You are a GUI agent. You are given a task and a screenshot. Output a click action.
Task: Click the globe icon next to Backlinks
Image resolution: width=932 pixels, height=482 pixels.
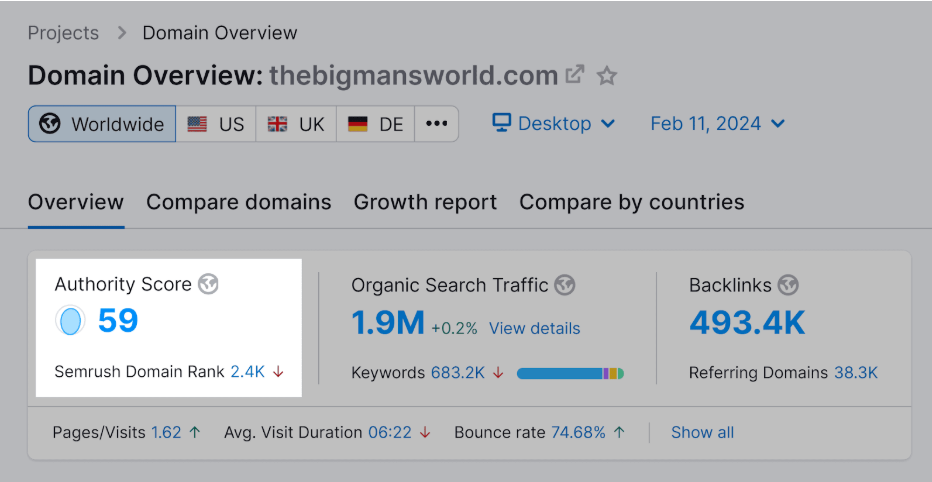coord(788,285)
